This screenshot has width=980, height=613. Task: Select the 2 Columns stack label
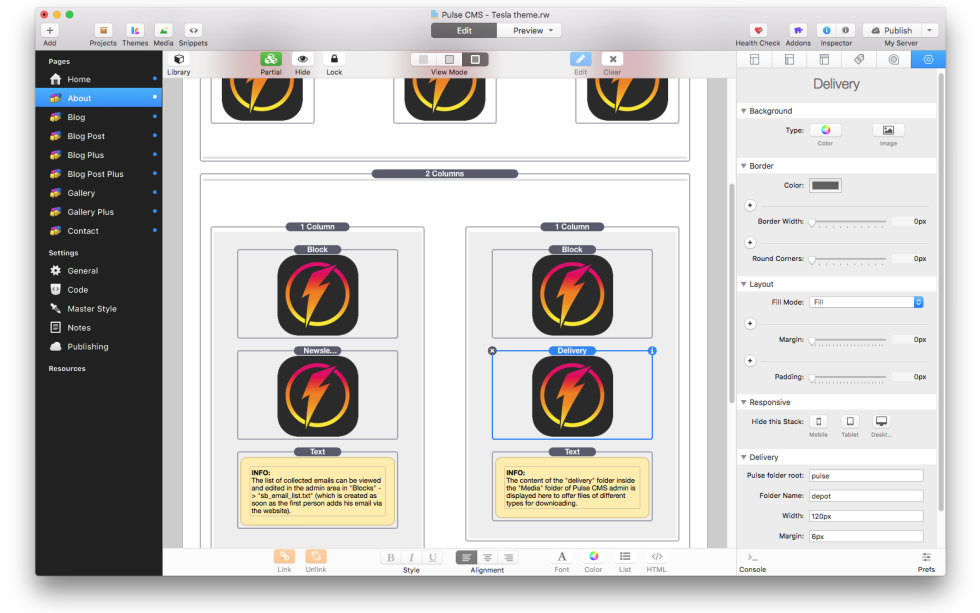click(x=444, y=173)
